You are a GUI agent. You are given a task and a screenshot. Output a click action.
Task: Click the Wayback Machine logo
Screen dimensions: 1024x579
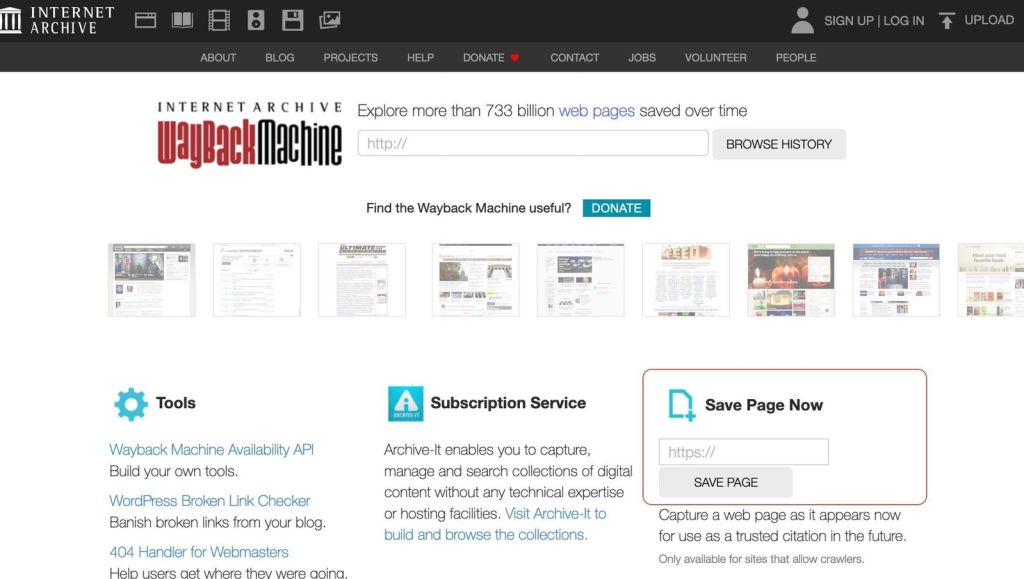point(249,134)
